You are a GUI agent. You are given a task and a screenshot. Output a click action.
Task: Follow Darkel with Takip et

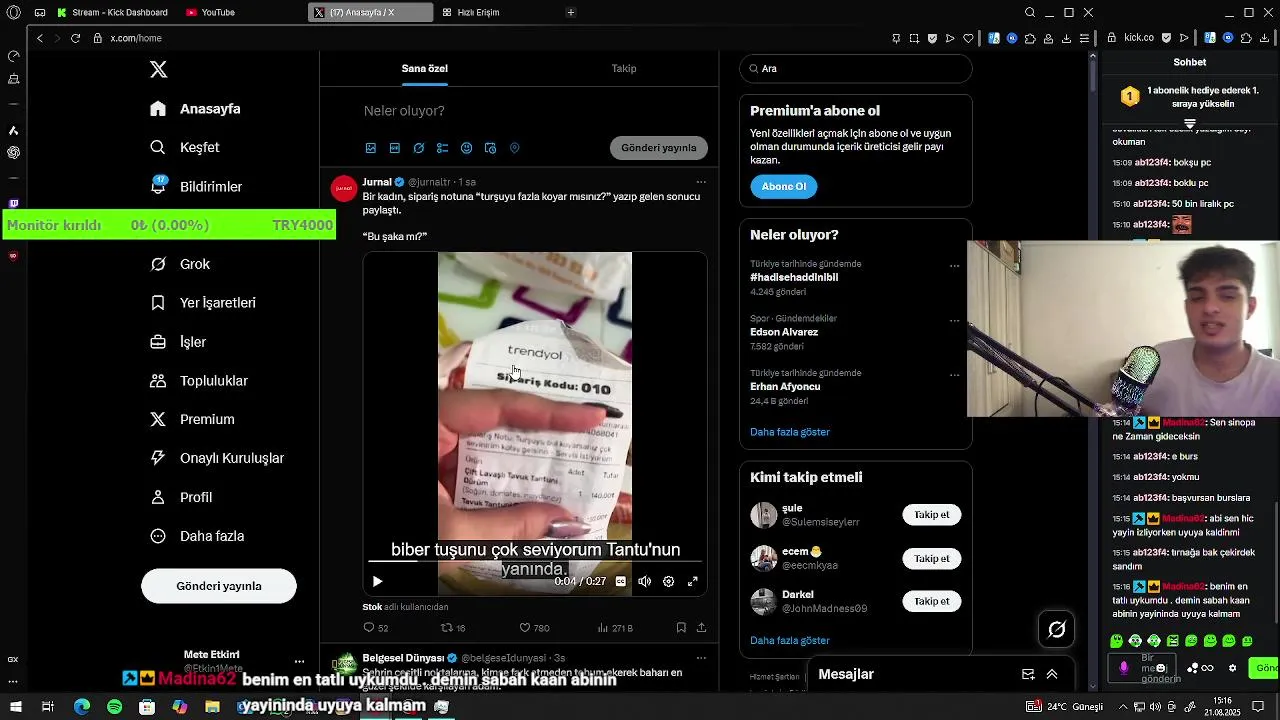coord(932,601)
